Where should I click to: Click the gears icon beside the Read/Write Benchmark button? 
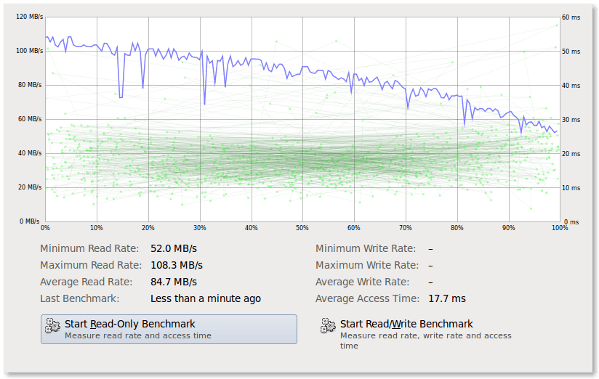(328, 326)
